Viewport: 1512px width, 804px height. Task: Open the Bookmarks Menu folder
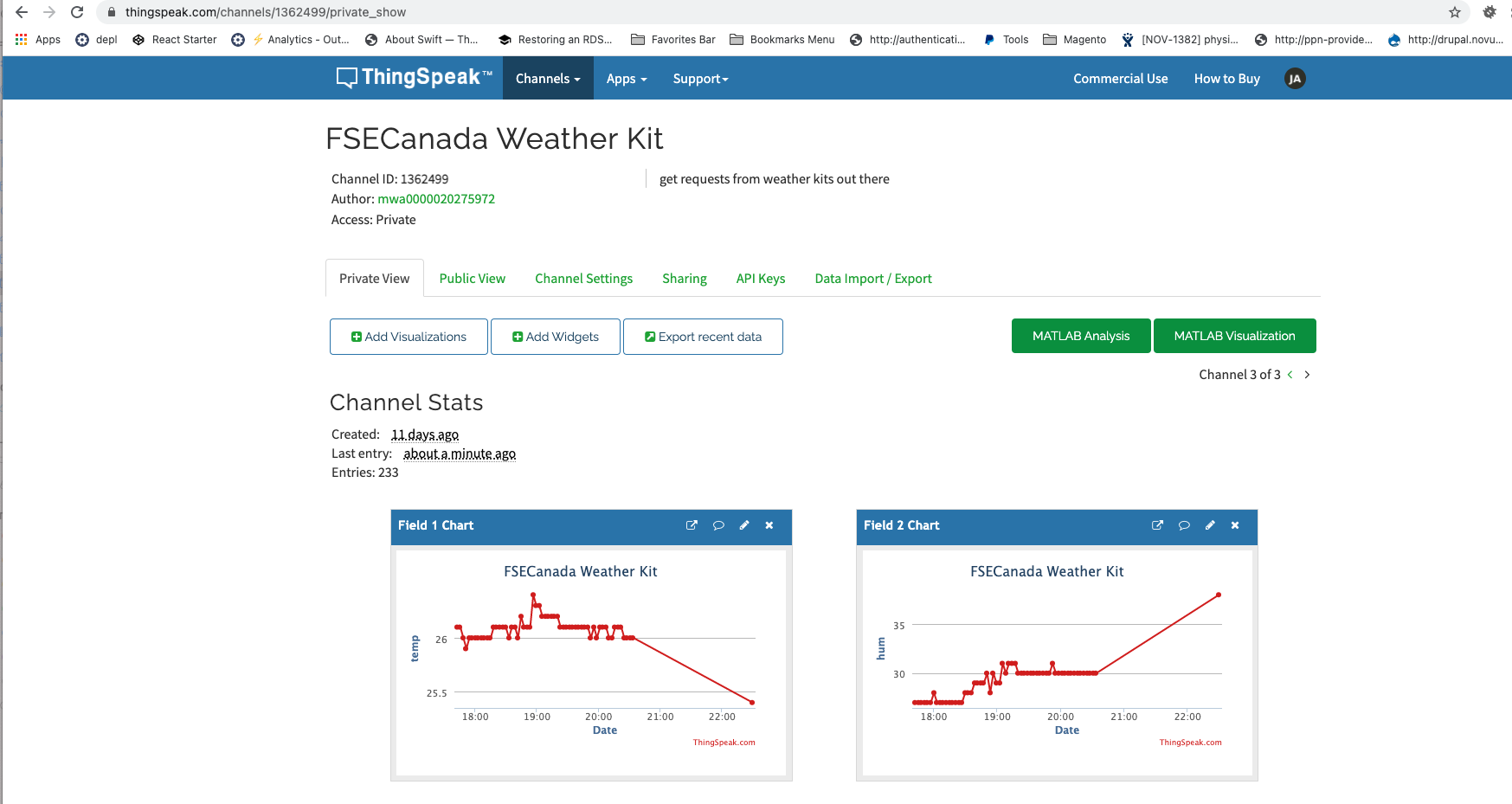pos(782,40)
